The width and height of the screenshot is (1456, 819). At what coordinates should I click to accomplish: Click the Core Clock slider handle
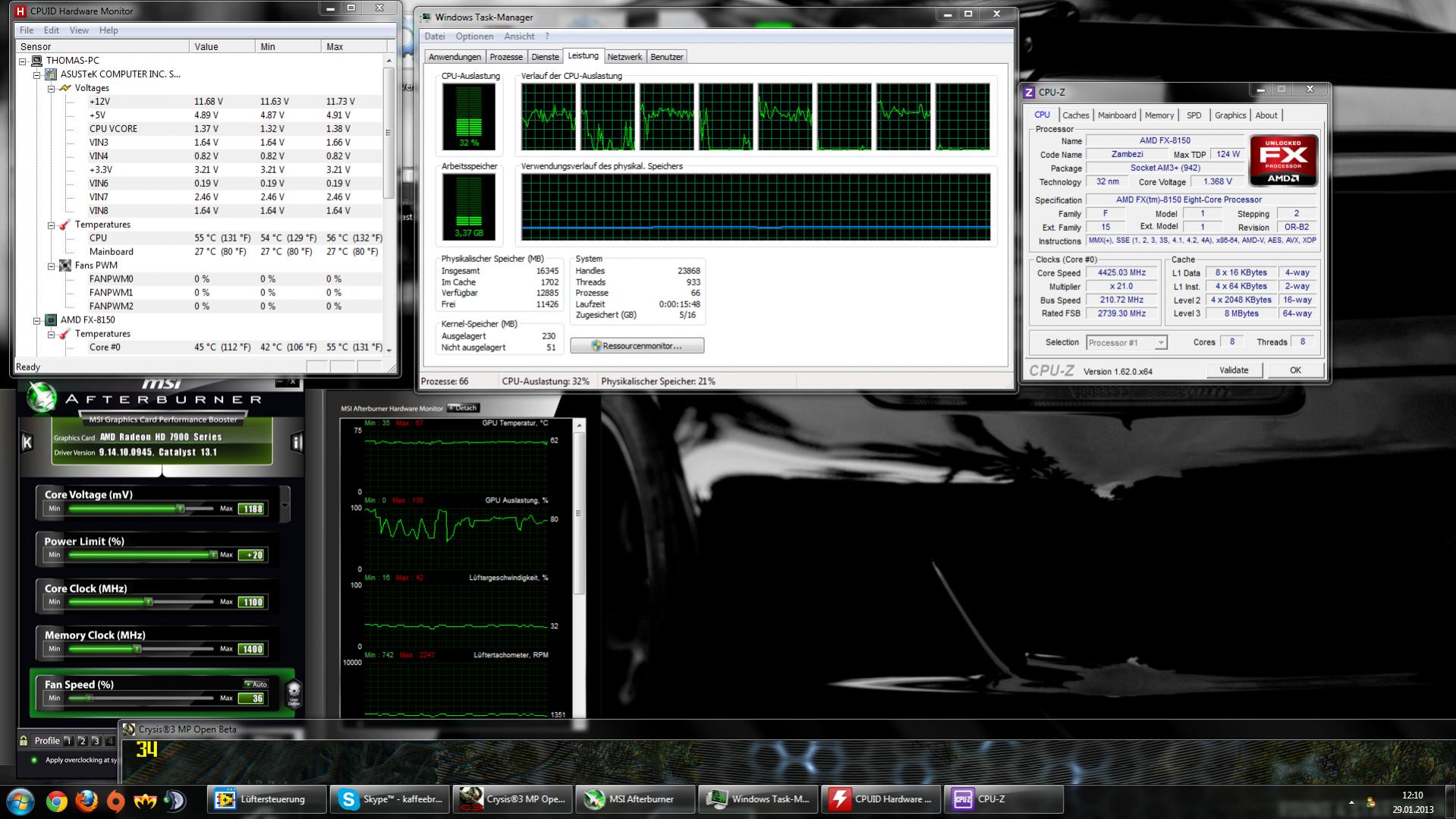149,602
